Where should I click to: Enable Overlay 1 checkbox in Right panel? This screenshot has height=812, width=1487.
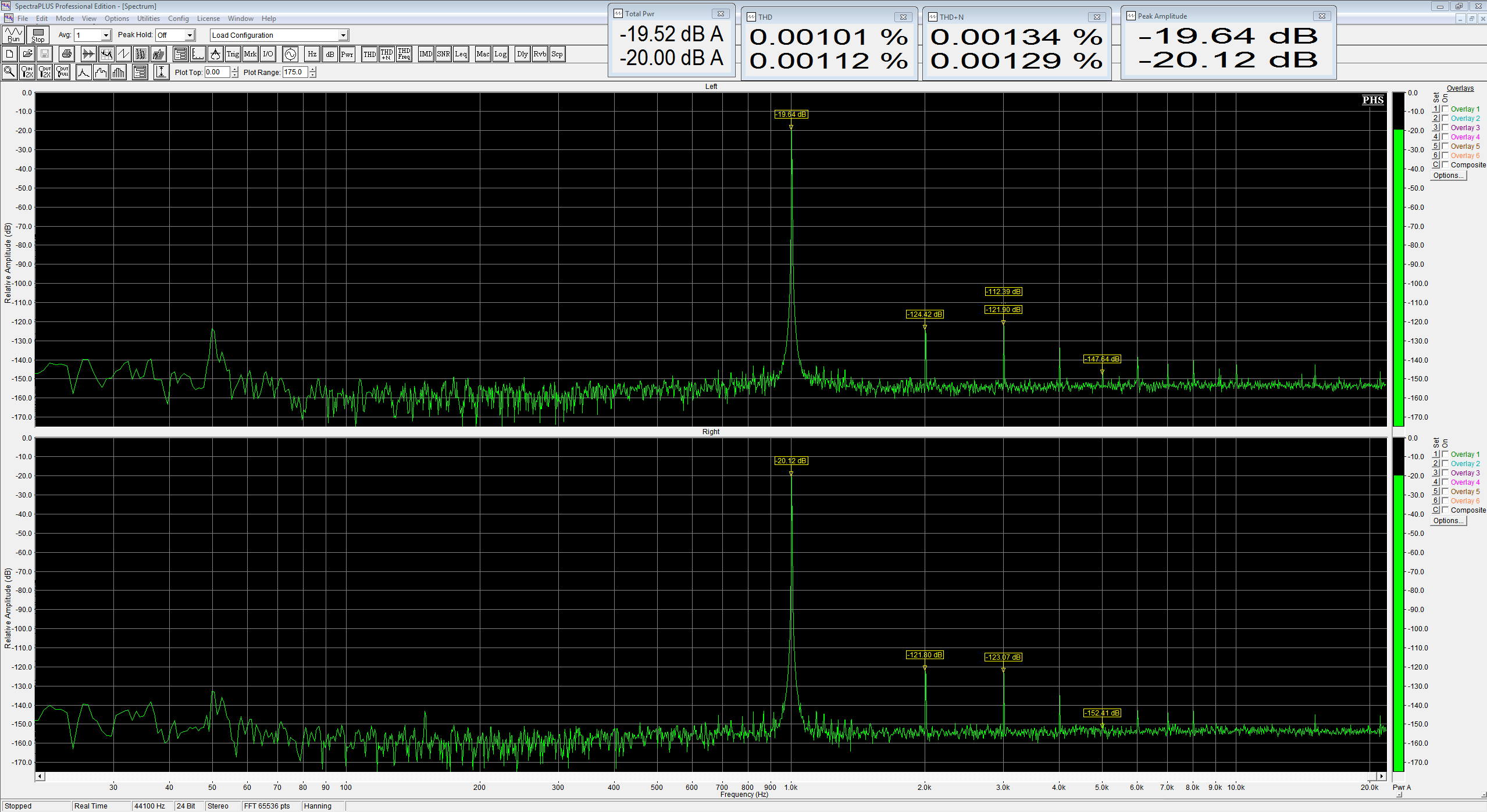(1445, 454)
